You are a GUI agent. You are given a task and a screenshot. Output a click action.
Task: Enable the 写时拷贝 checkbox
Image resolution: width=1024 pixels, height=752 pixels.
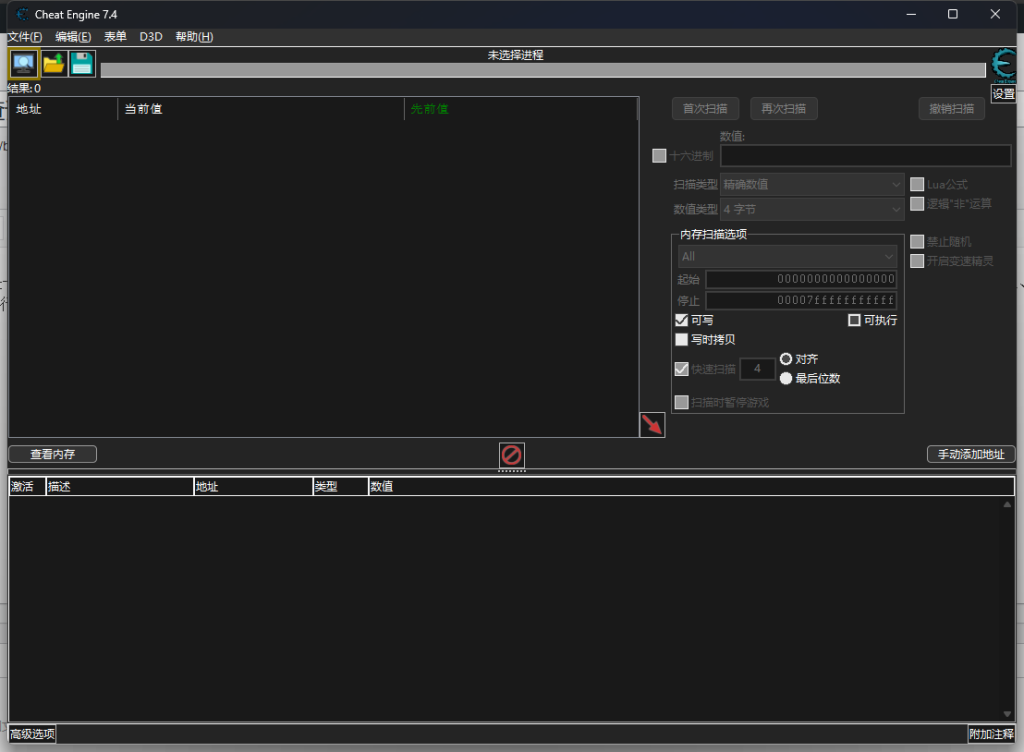(x=682, y=340)
